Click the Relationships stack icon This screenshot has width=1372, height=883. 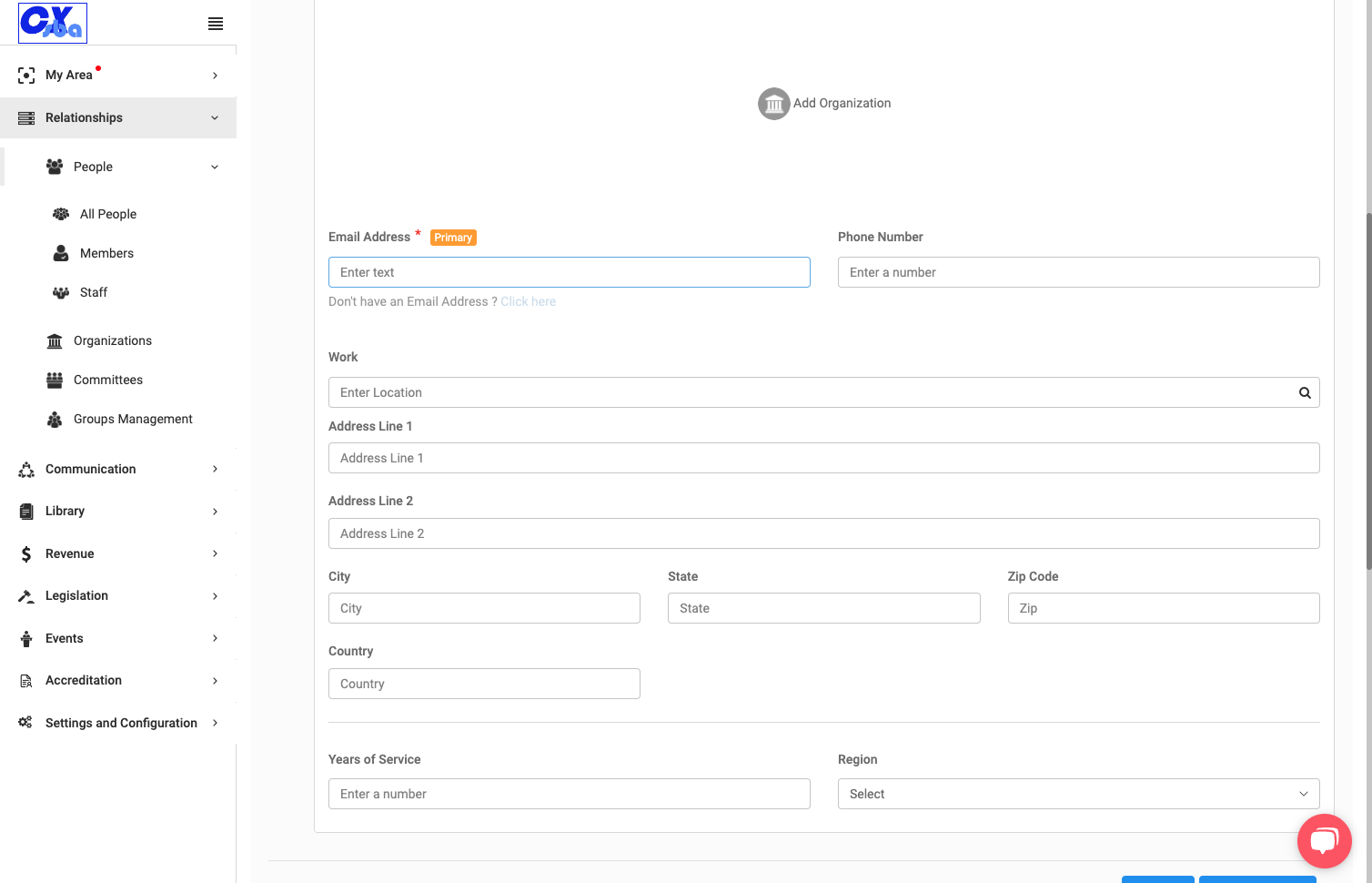(x=26, y=118)
